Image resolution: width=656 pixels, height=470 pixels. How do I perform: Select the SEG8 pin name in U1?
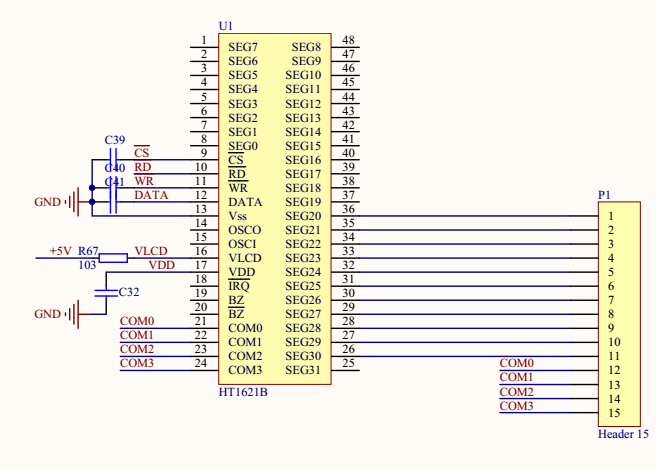pyautogui.click(x=306, y=47)
